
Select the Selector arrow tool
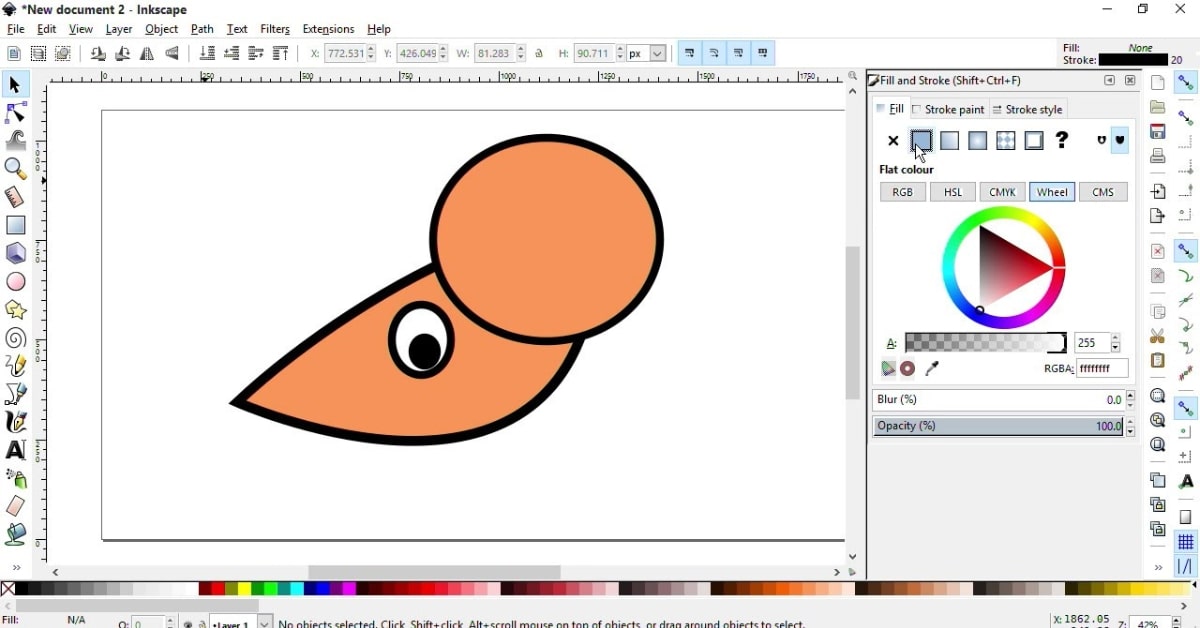[15, 85]
